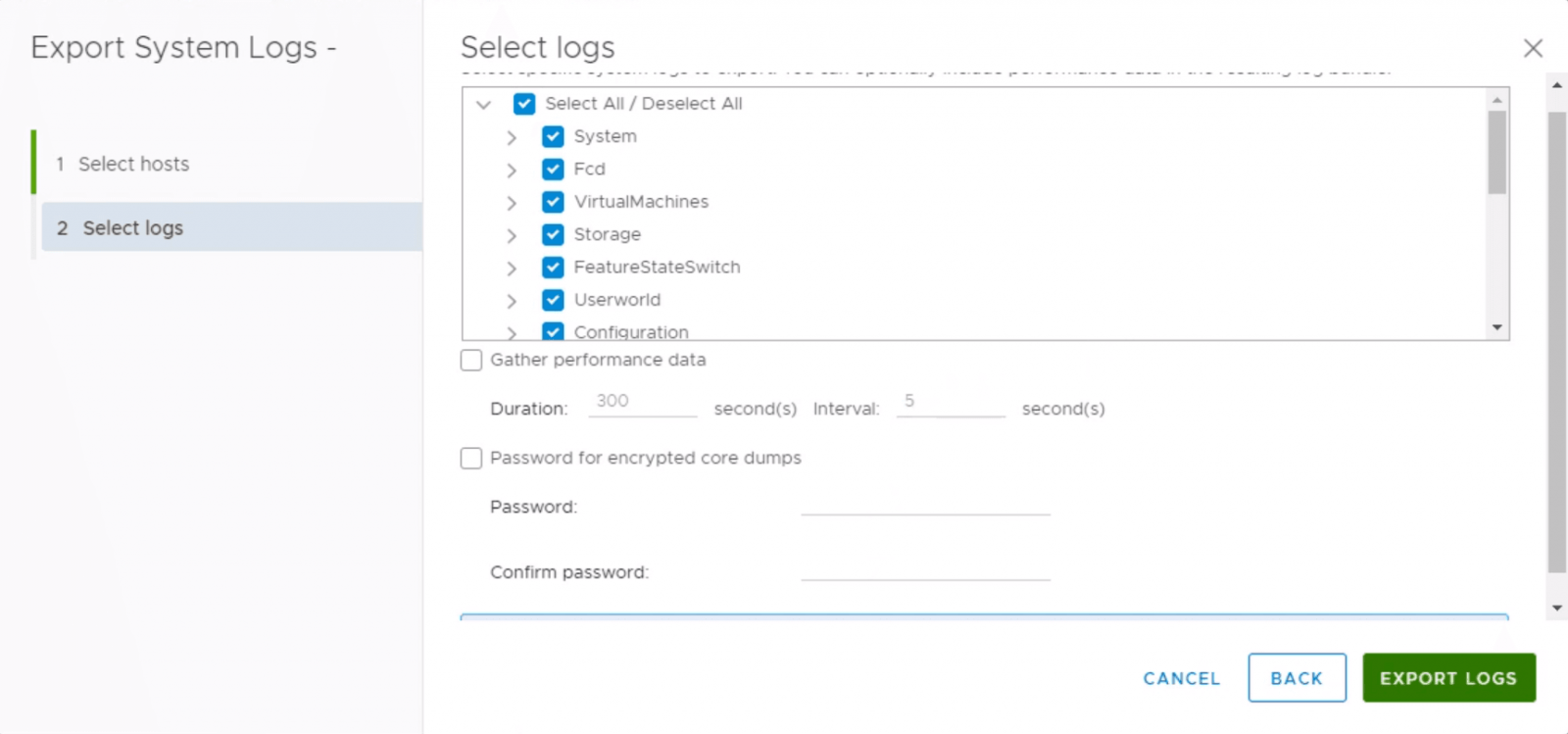Click the Confirm password field
This screenshot has height=734, width=1568.
click(925, 568)
